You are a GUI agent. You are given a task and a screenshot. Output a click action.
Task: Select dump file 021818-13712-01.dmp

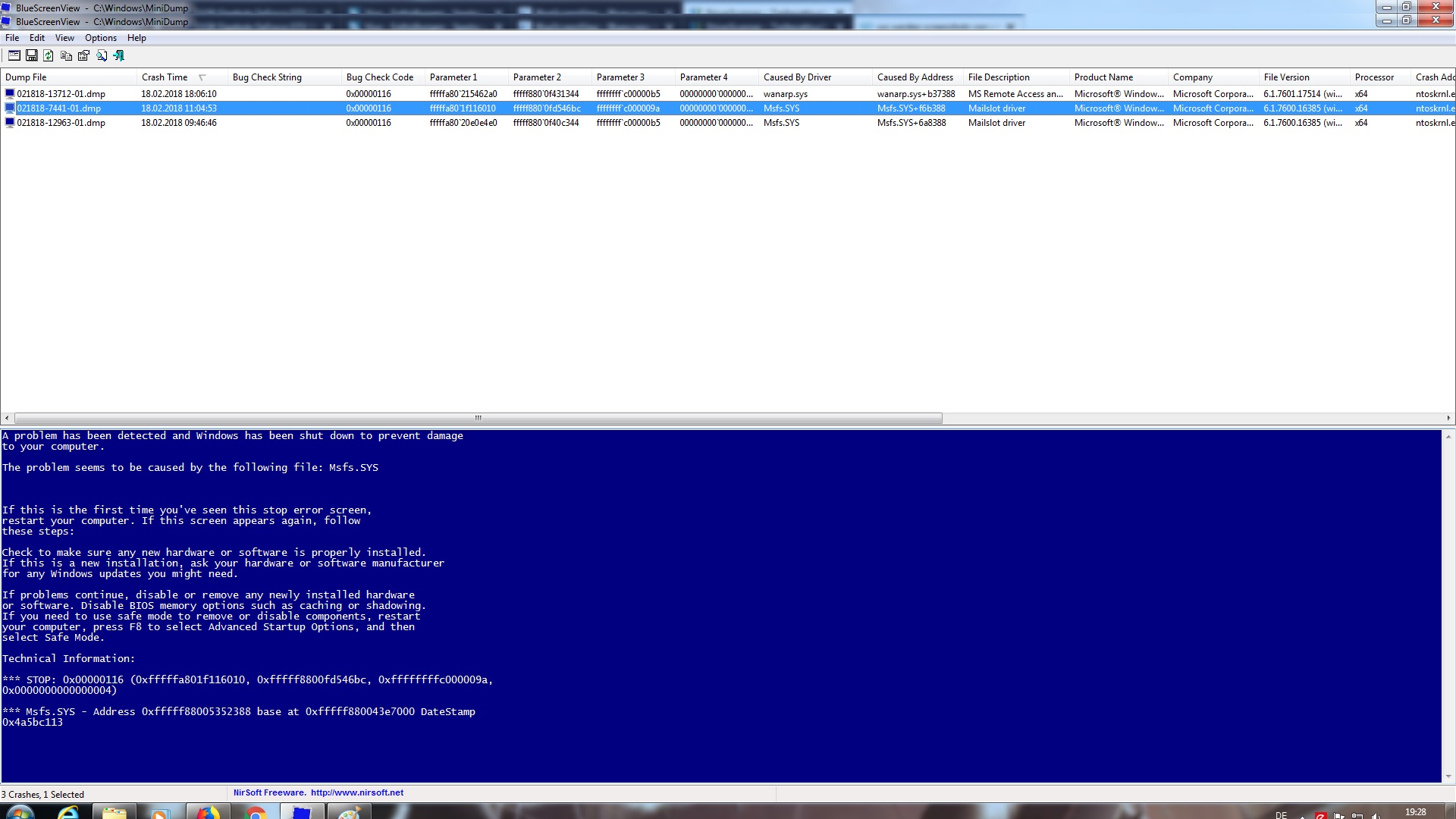pyautogui.click(x=61, y=94)
